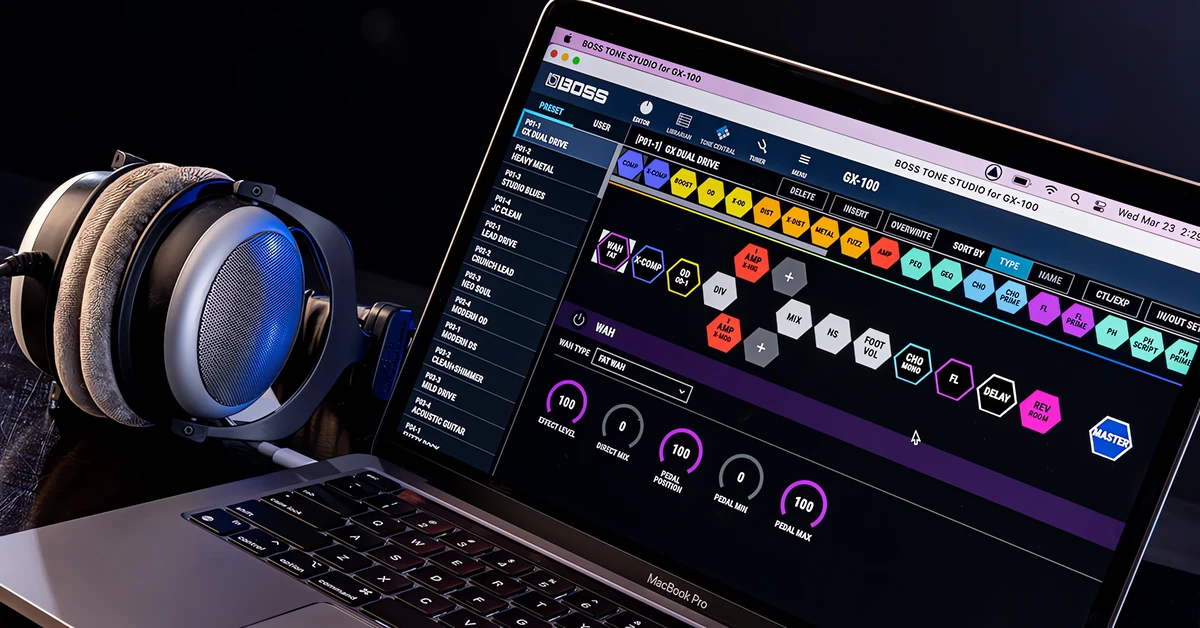
Task: Open the Librarian icon
Action: pos(684,120)
